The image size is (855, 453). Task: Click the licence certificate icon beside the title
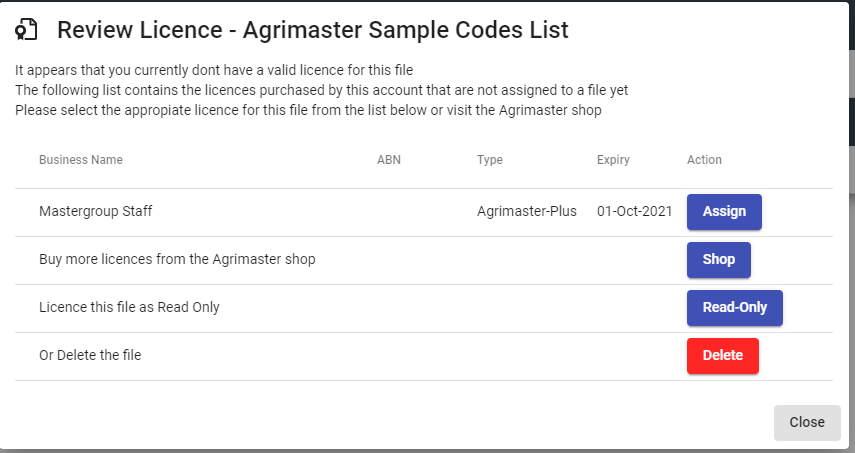click(26, 29)
